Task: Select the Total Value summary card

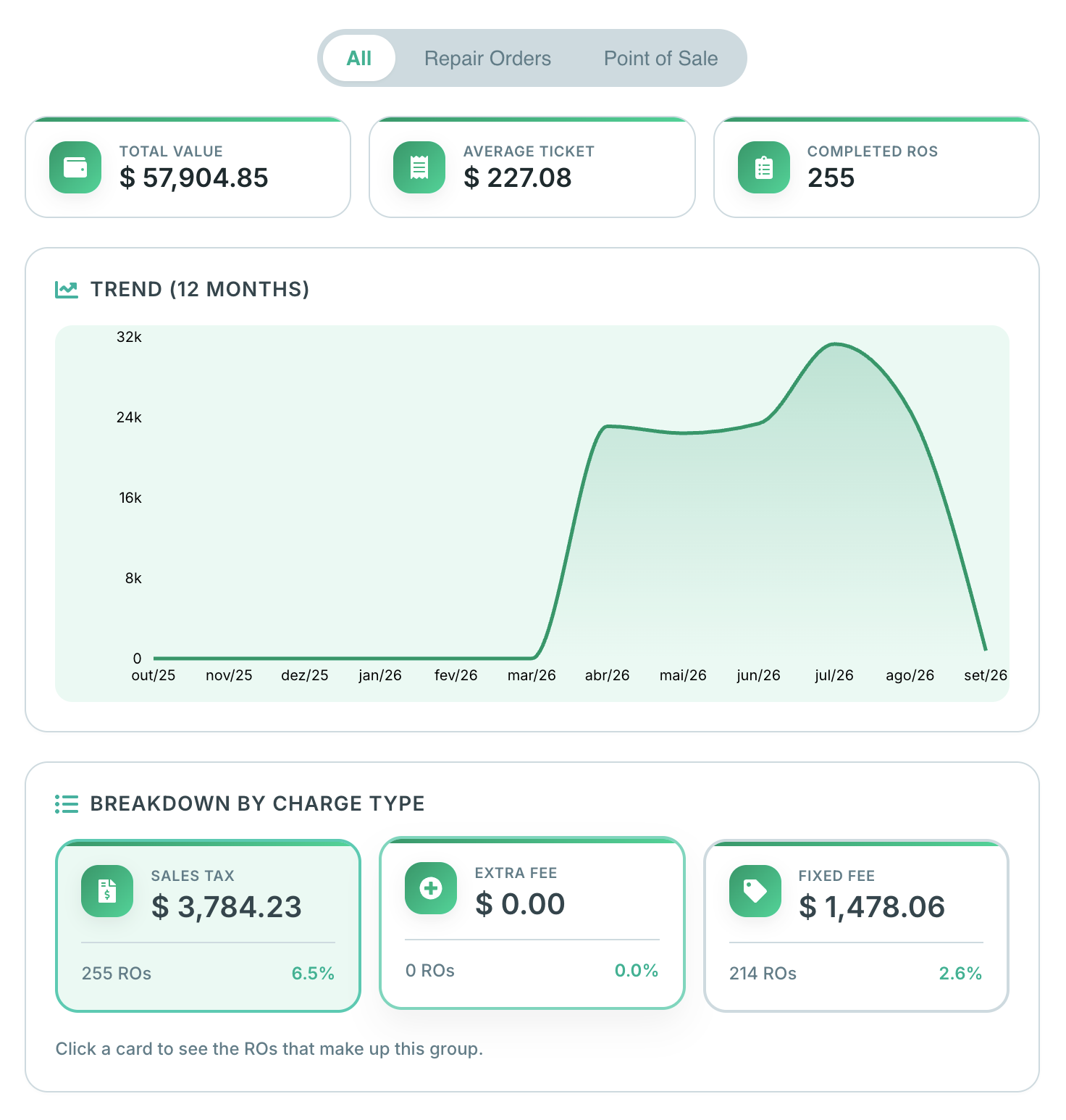Action: click(x=188, y=167)
